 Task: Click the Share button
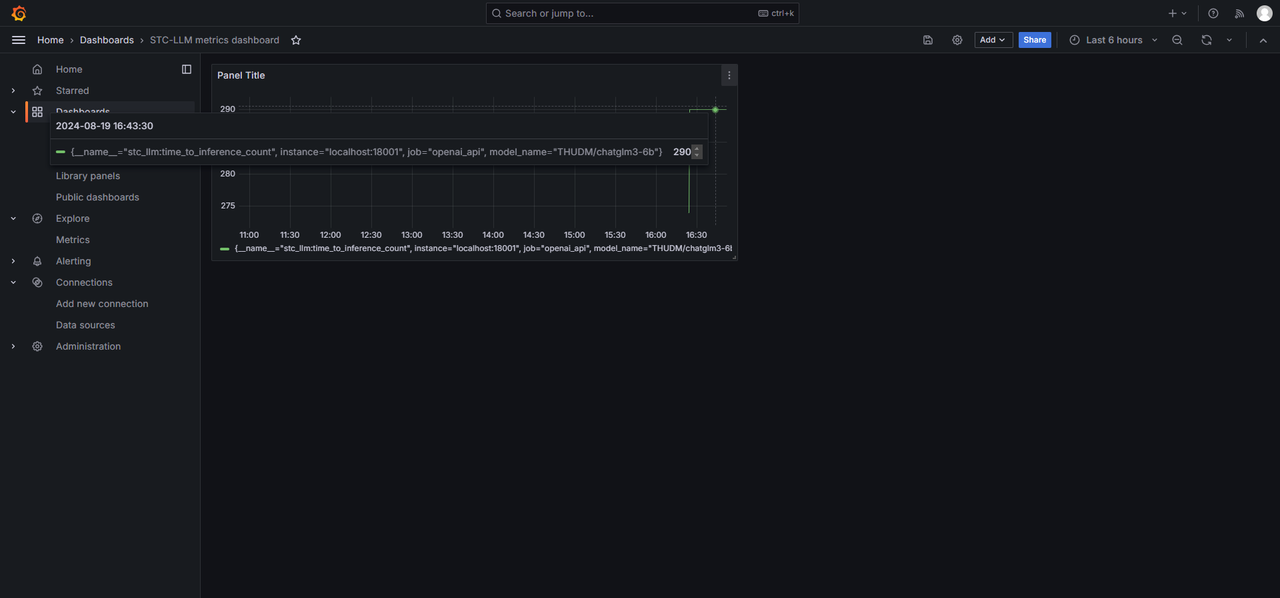point(1034,40)
